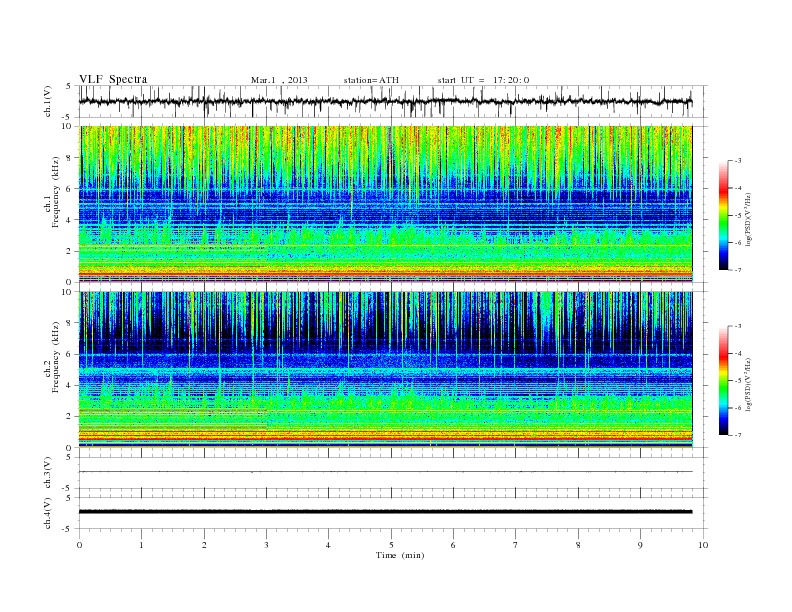The height and width of the screenshot is (612, 792).
Task: Click the "-7" tick on ch.2 colorbar
Action: pyautogui.click(x=738, y=435)
